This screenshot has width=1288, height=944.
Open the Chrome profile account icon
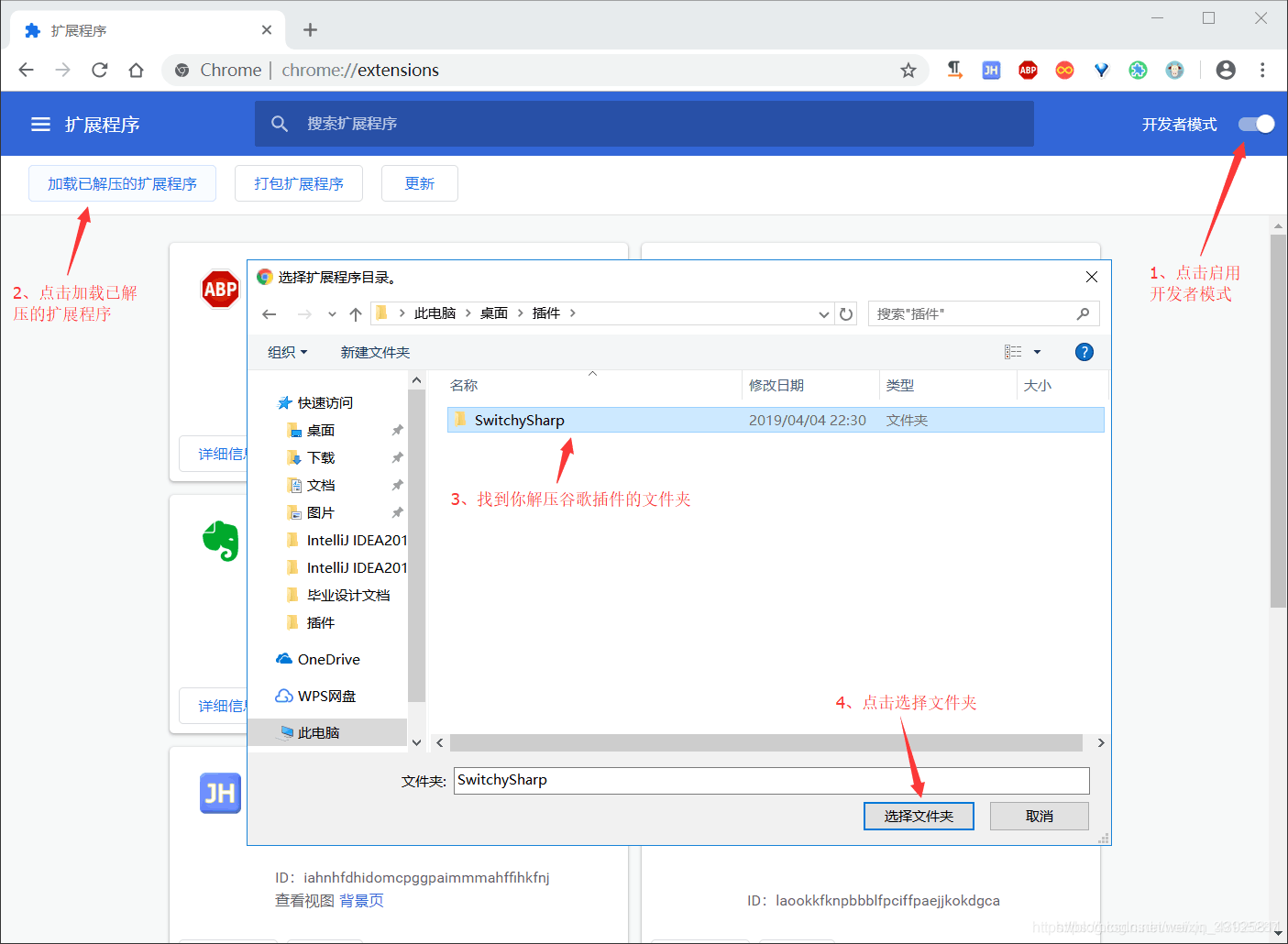1226,70
